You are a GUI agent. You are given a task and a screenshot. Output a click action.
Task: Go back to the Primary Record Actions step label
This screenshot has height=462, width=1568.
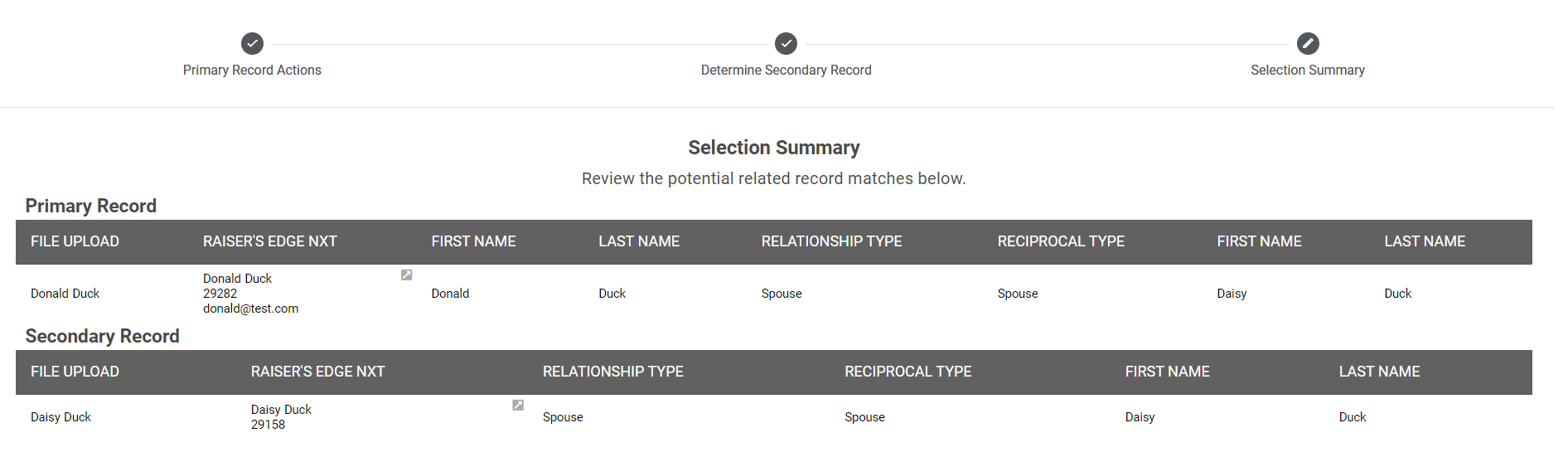[252, 71]
